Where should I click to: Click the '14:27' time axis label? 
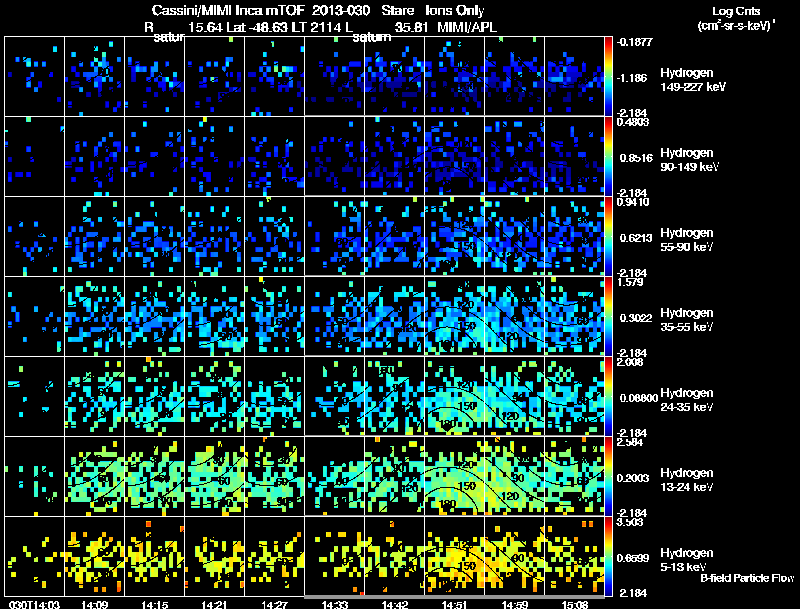[x=274, y=604]
